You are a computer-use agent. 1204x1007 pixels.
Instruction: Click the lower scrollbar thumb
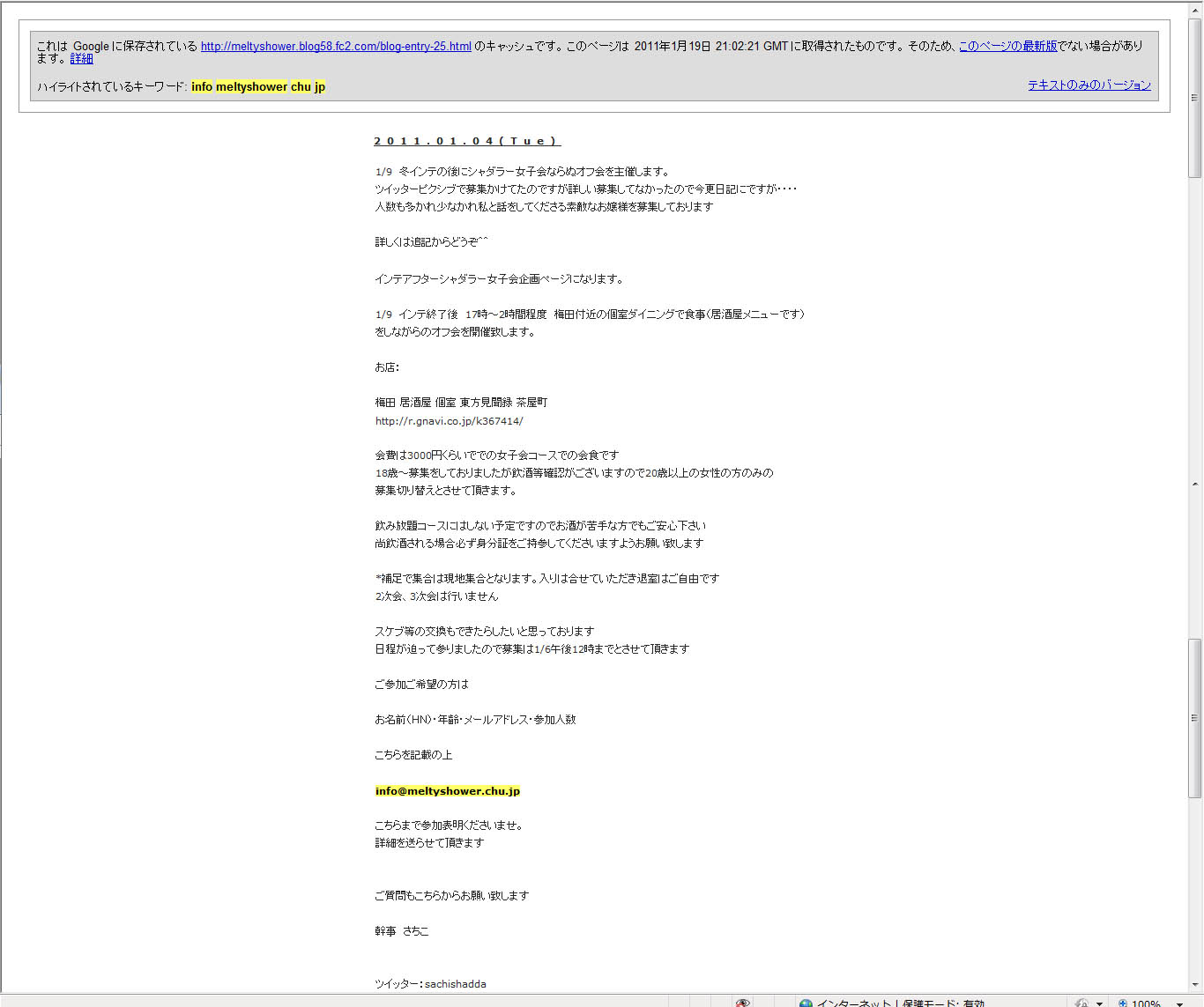(x=1194, y=717)
